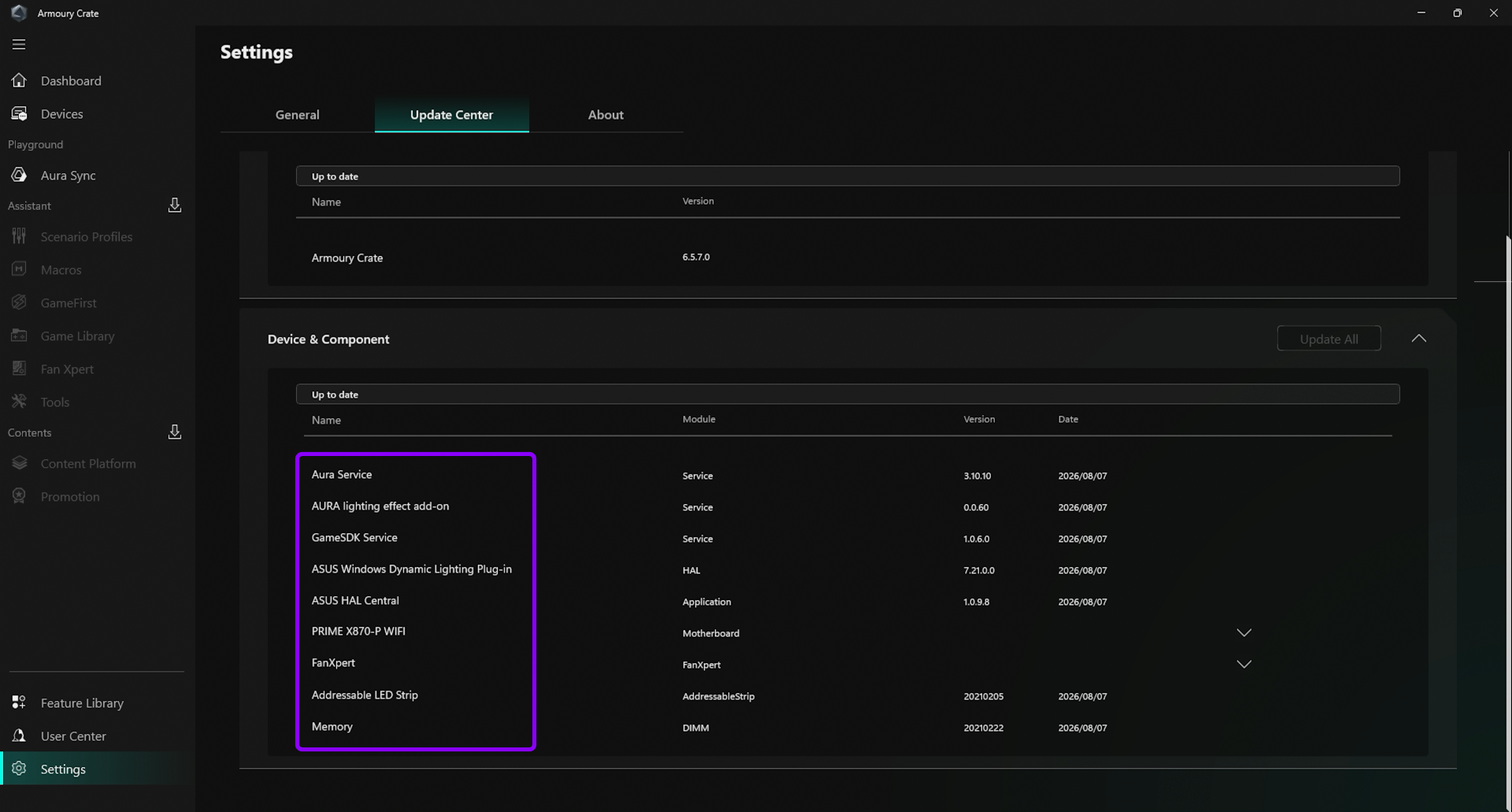Collapse the Device & Component section

(x=1418, y=339)
